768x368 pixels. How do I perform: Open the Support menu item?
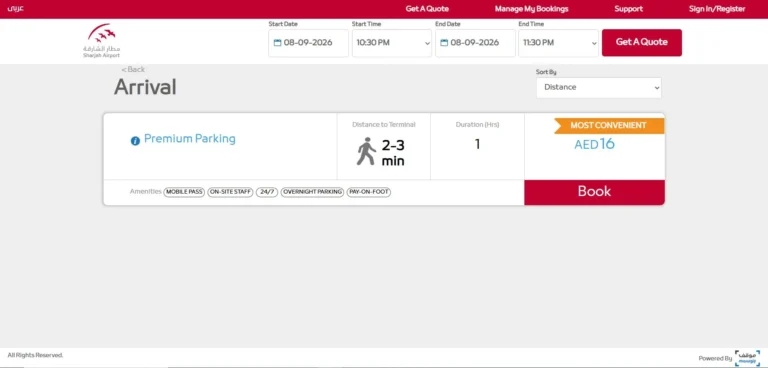[628, 9]
